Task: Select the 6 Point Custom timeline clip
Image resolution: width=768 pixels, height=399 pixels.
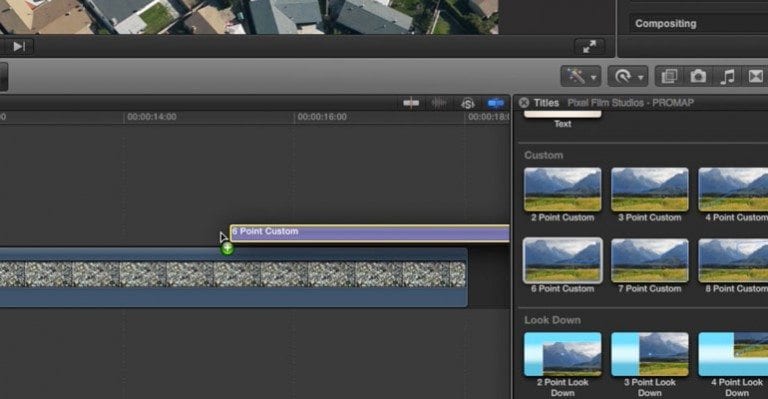Action: (x=370, y=233)
